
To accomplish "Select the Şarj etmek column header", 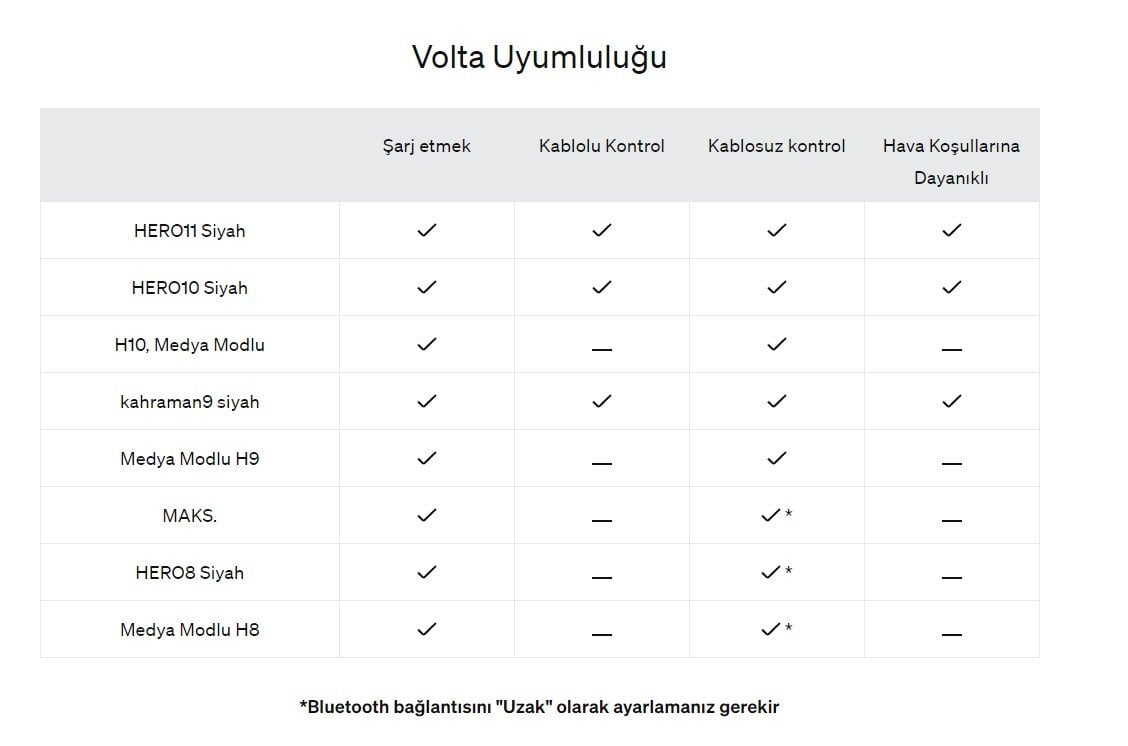I will click(x=427, y=146).
